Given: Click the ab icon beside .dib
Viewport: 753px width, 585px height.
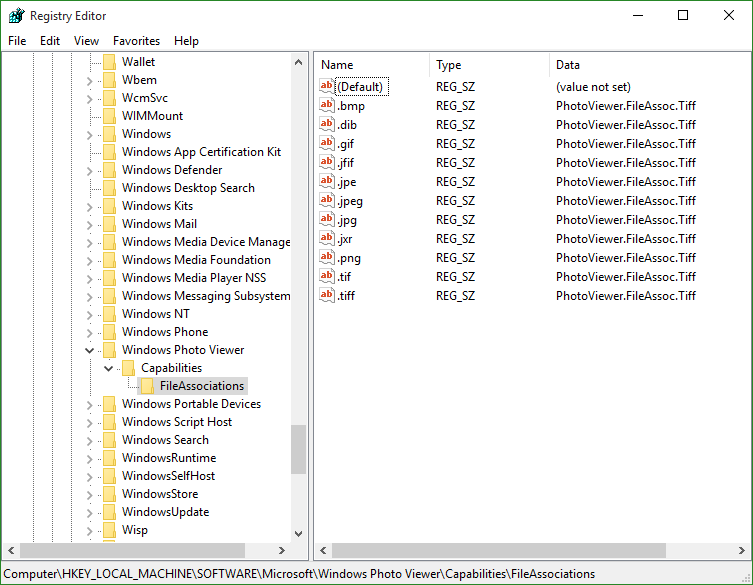Looking at the screenshot, I should coord(327,124).
